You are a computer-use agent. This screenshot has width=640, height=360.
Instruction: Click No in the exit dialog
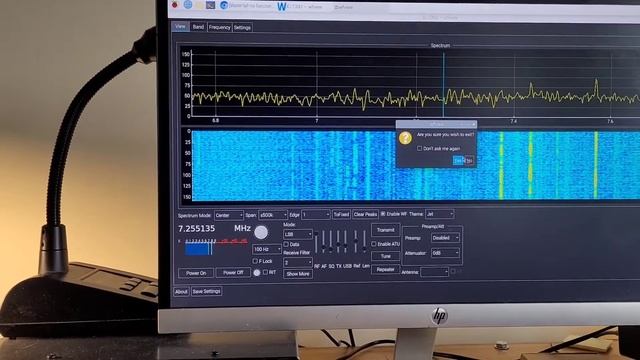(x=469, y=161)
